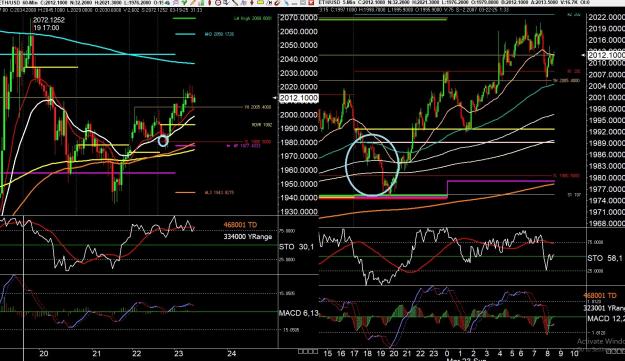Click 2022.000 on the 5-Min price axis

pyautogui.click(x=606, y=17)
